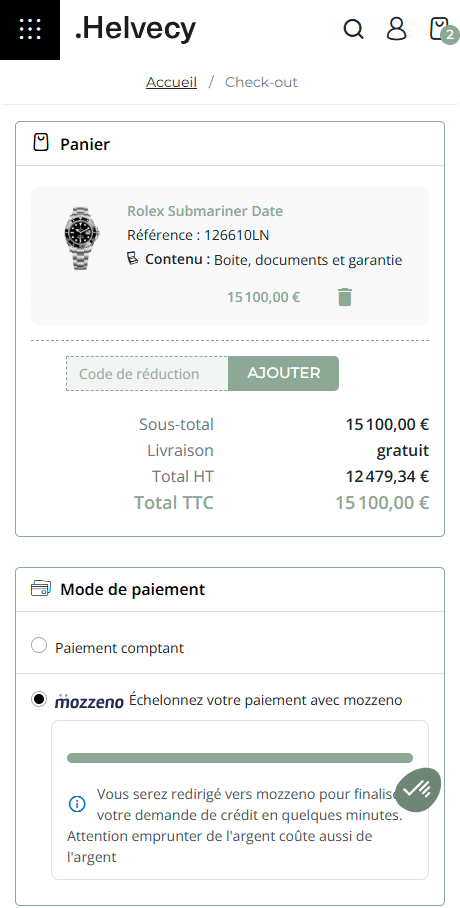Go to the Accueil breadcrumb link
Image resolution: width=460 pixels, height=908 pixels.
tap(171, 82)
